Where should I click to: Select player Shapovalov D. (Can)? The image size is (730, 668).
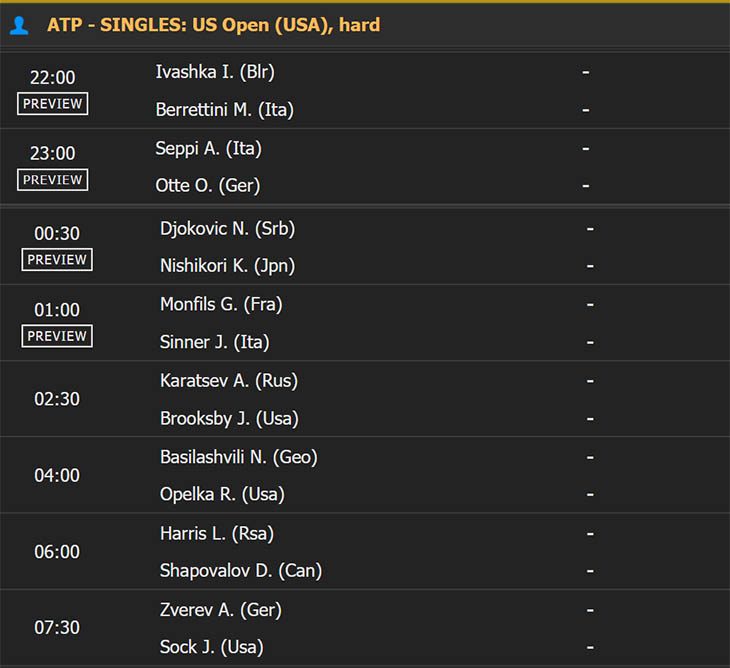(x=241, y=571)
